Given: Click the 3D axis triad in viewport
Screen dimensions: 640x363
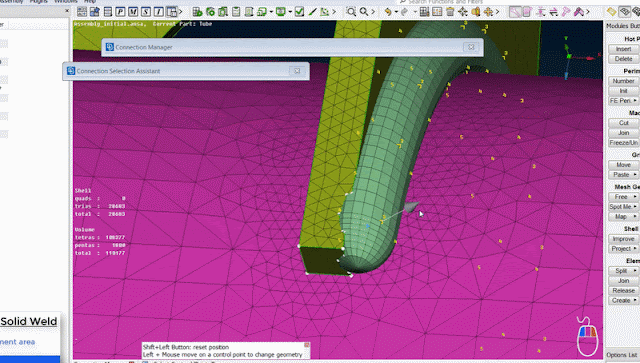Looking at the screenshot, I should click(577, 58).
